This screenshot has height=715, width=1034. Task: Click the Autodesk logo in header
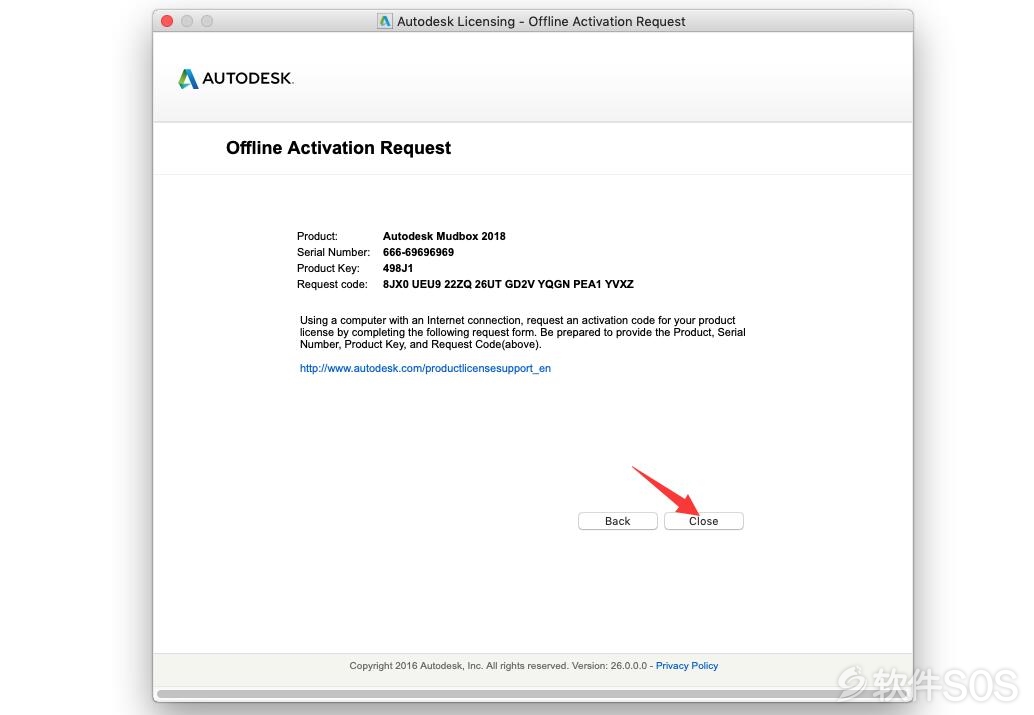tap(235, 78)
